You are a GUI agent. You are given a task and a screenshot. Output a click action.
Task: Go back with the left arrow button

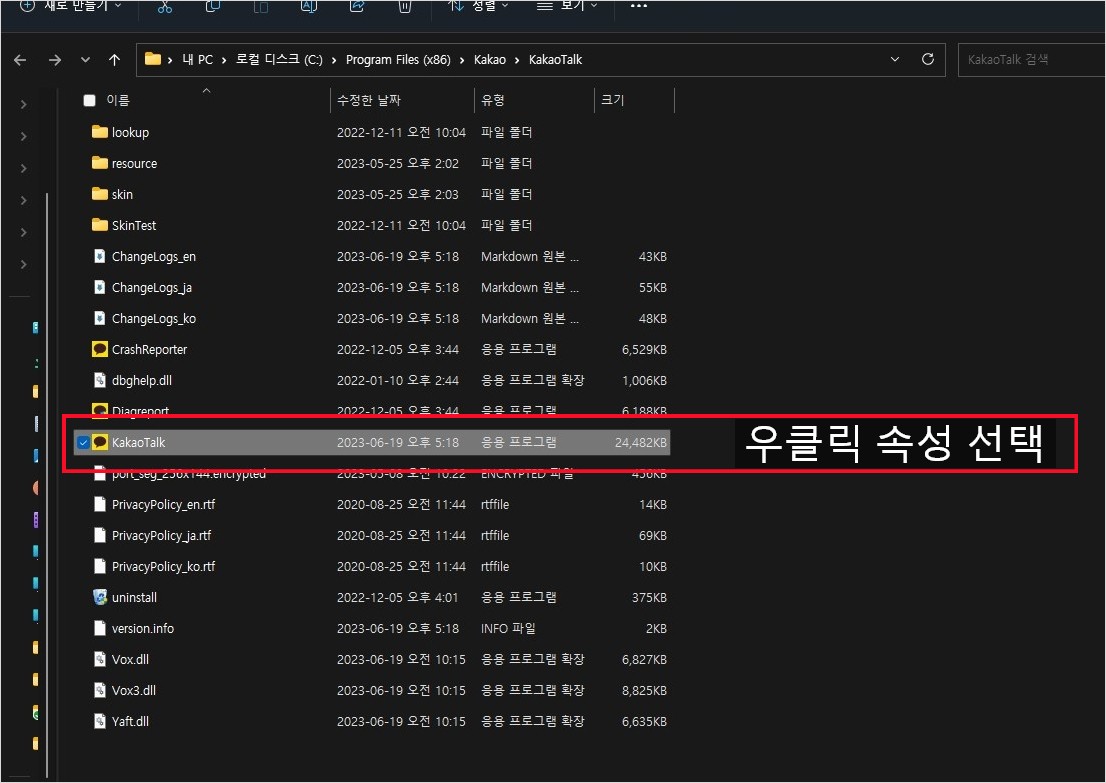tap(20, 60)
